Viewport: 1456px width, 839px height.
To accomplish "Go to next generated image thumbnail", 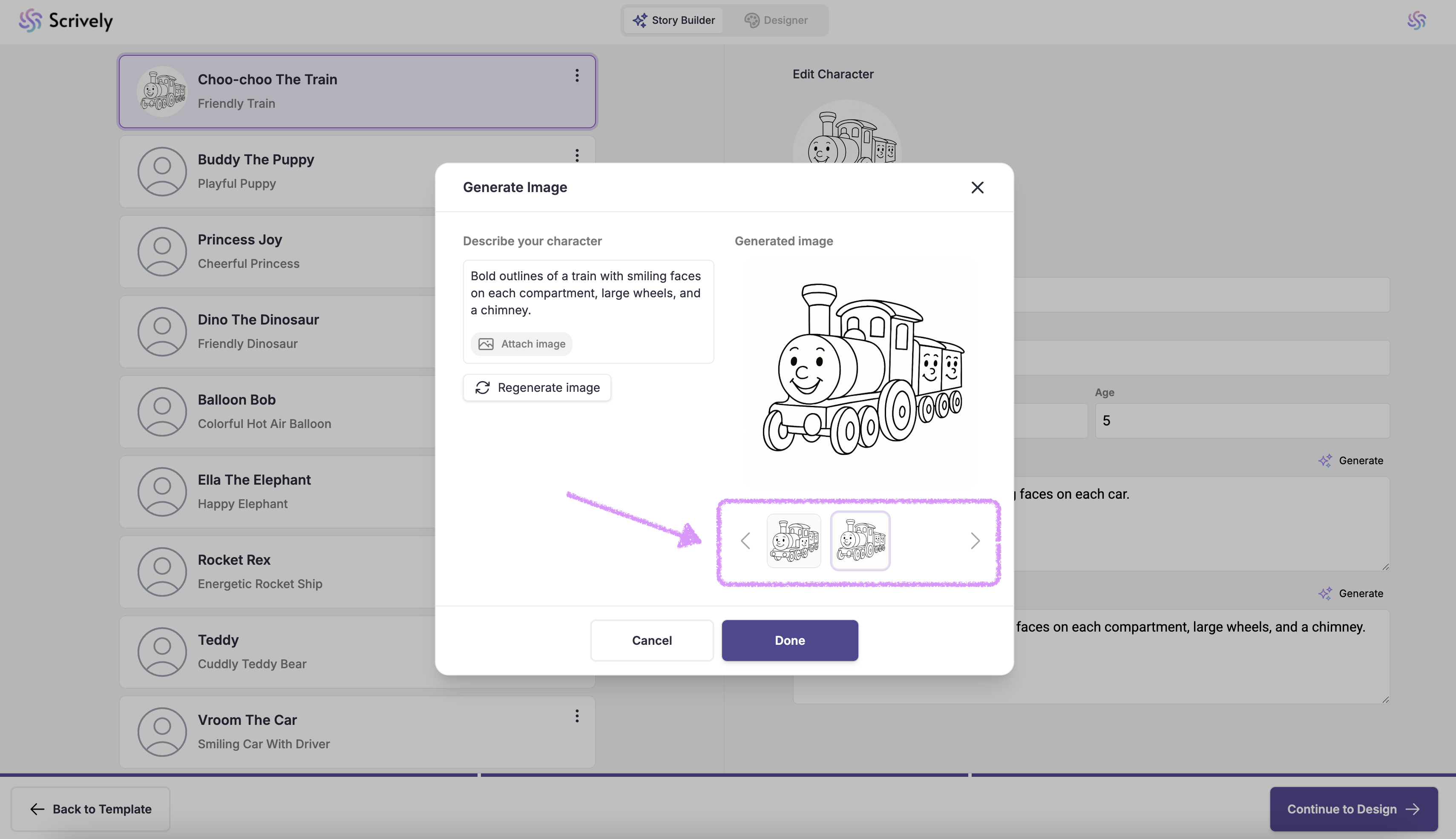I will pyautogui.click(x=974, y=540).
